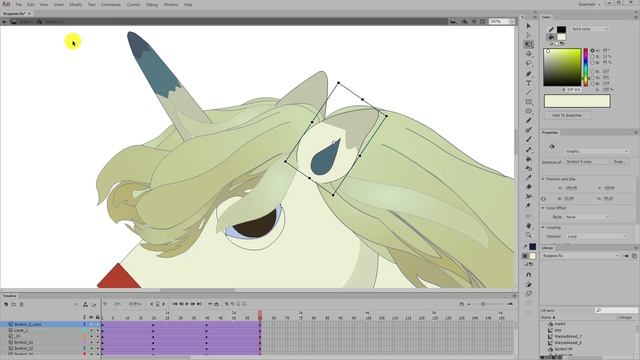This screenshot has width=640, height=360.
Task: Open the File menu
Action: pos(19,4)
